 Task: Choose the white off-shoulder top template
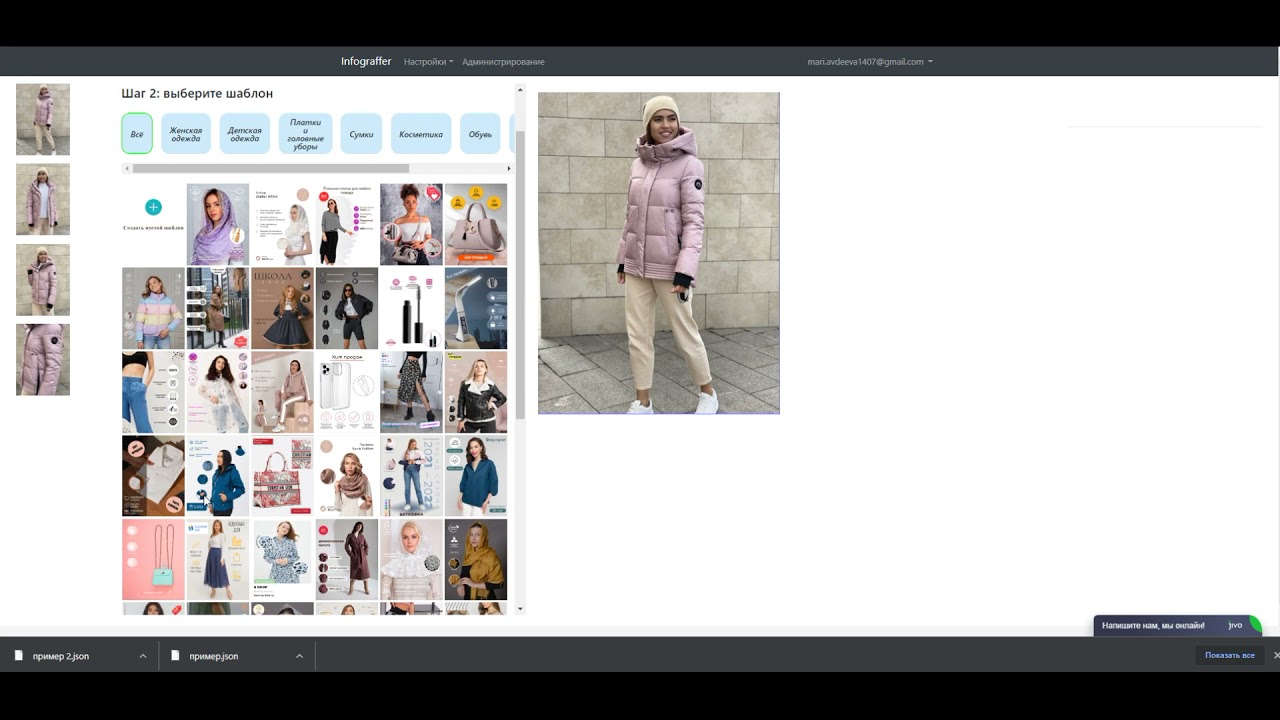tap(411, 224)
